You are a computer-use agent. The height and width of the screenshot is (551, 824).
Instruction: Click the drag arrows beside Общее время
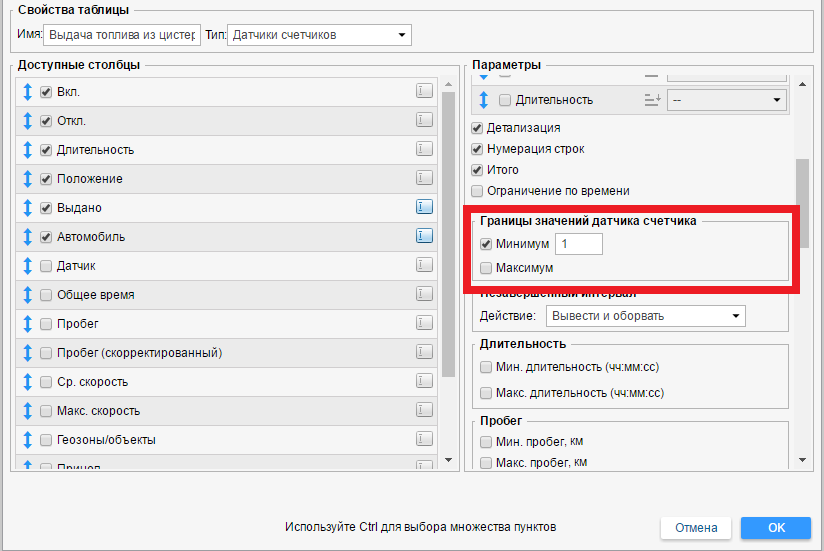coord(27,295)
